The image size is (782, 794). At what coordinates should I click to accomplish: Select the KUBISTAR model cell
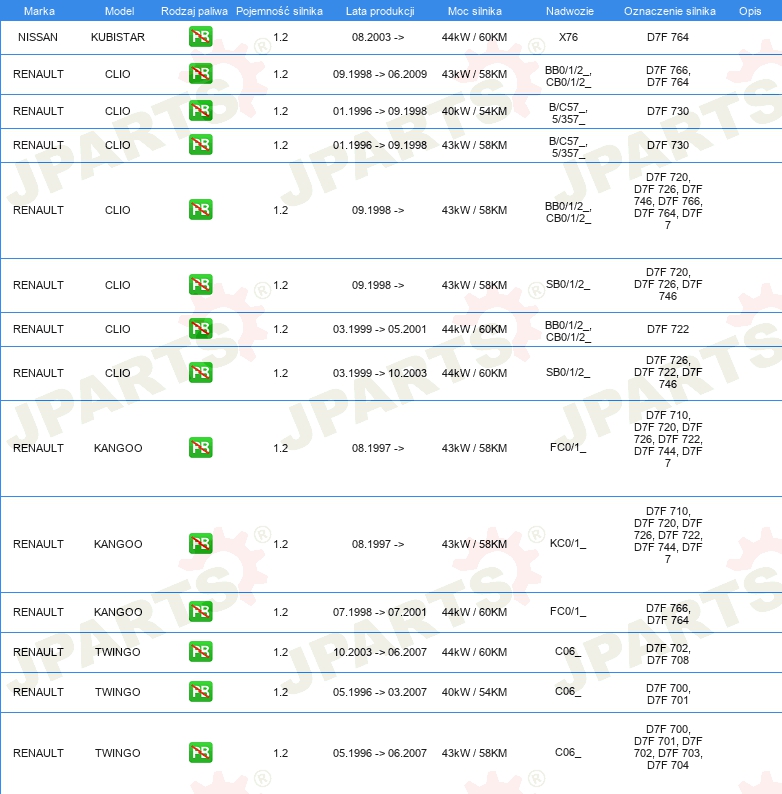click(118, 37)
